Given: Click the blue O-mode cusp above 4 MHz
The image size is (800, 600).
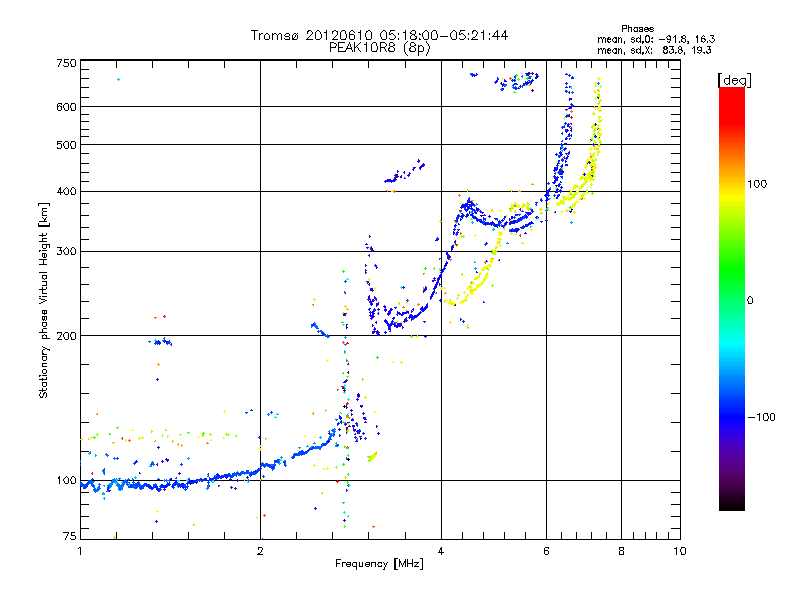Looking at the screenshot, I should point(467,208).
